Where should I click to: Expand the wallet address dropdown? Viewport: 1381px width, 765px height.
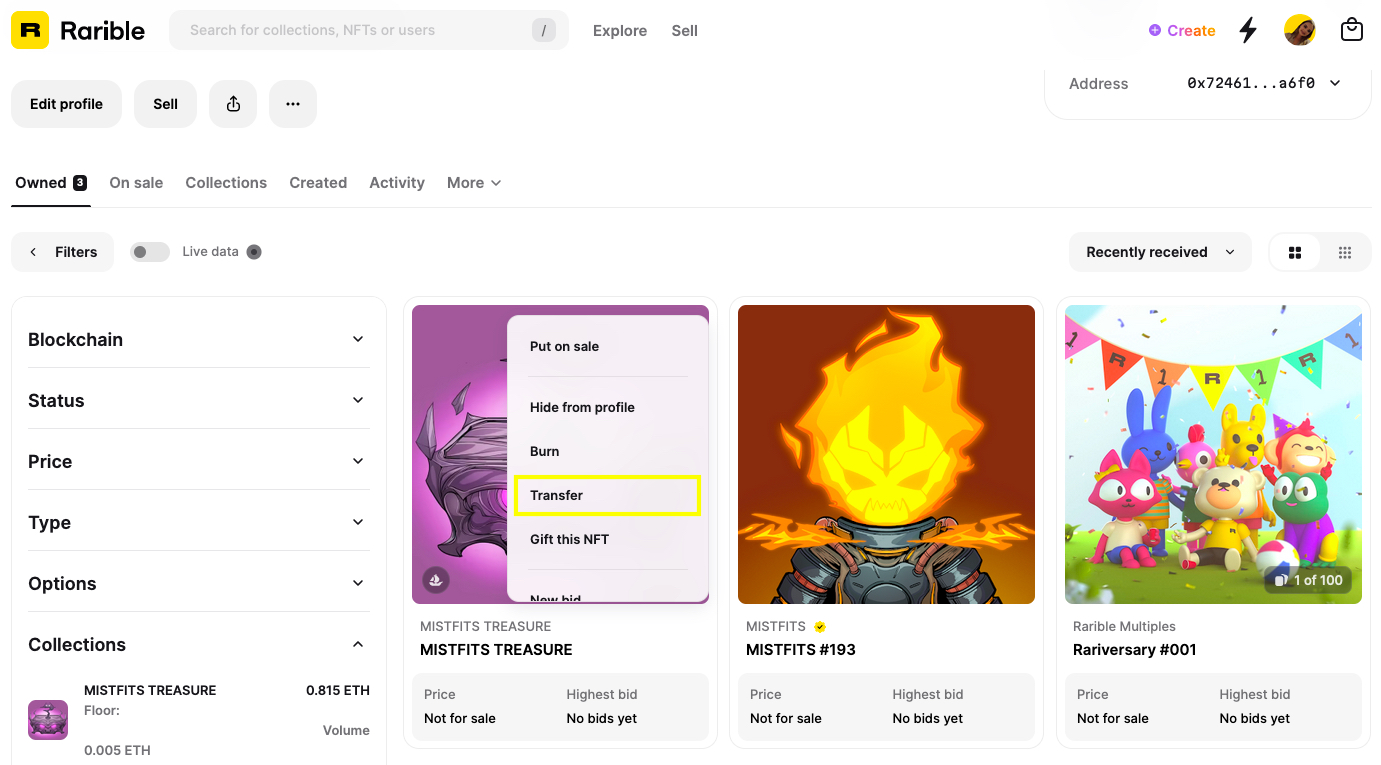[1335, 84]
